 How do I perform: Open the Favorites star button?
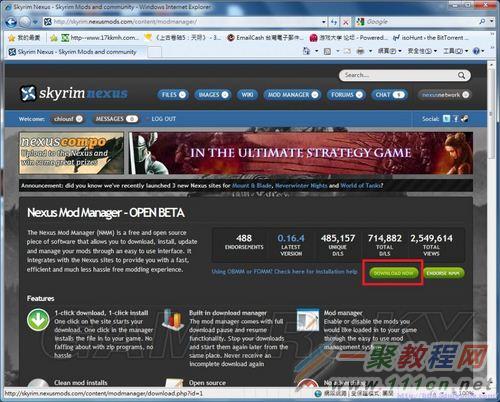pos(25,38)
